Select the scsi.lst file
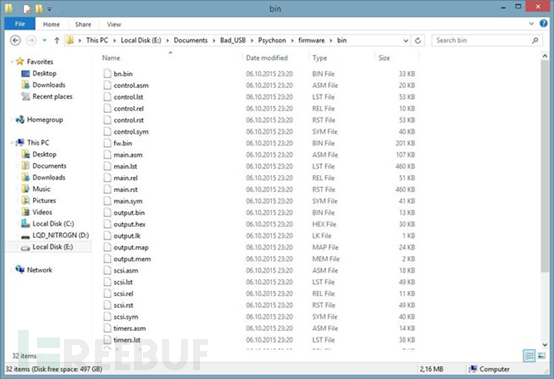 [x=123, y=282]
